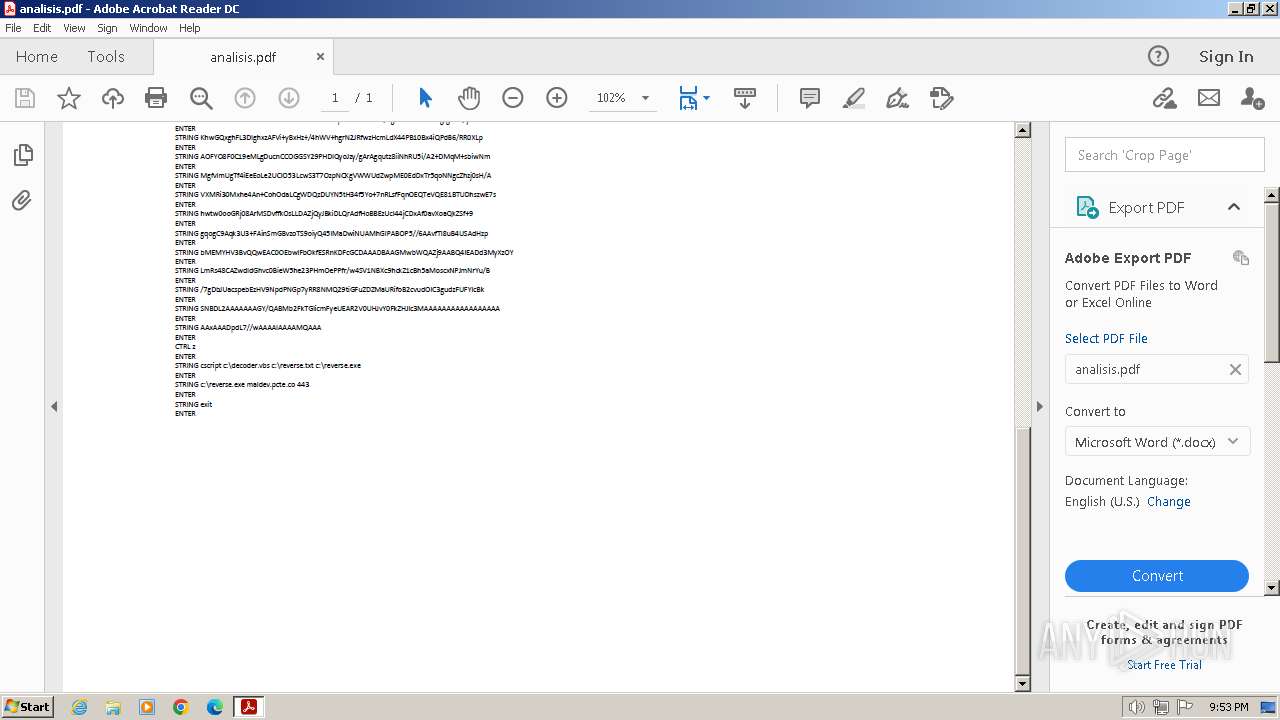Launch Chrome from taskbar
1280x720 pixels.
(181, 707)
